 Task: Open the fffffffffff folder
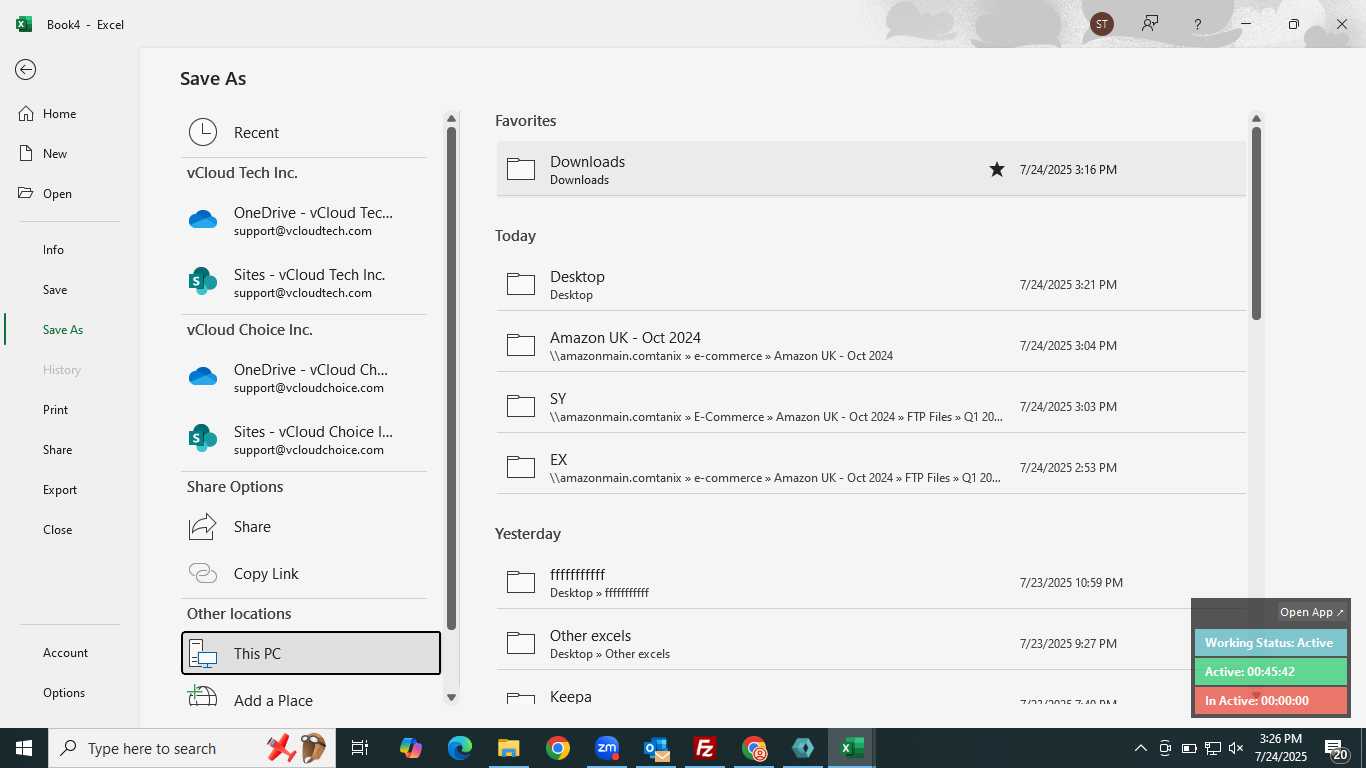pyautogui.click(x=871, y=582)
